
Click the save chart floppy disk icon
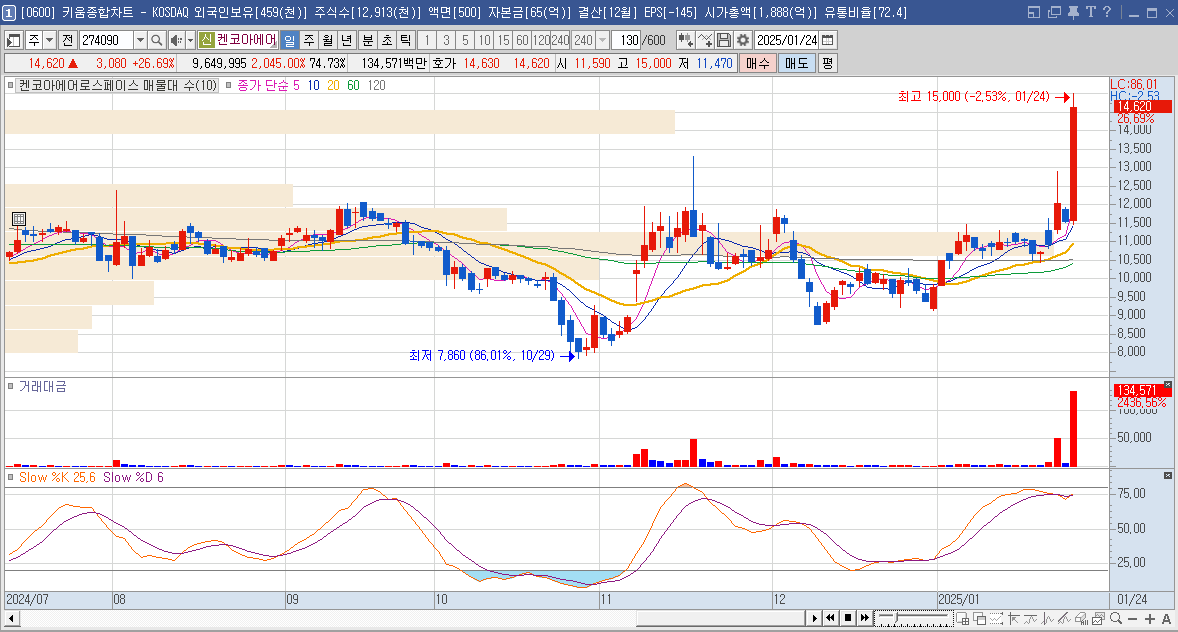tap(723, 40)
